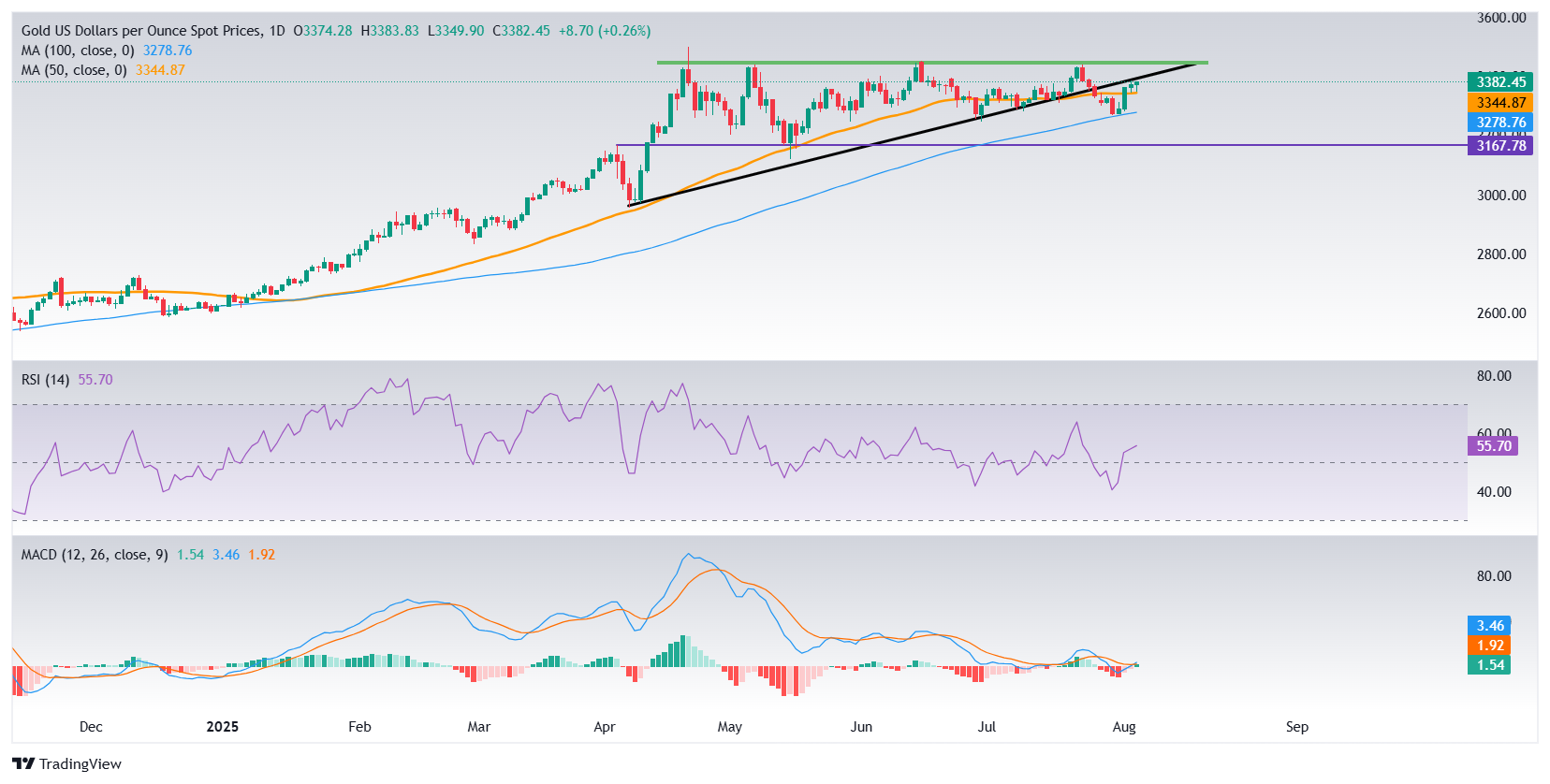
Task: Open the MACD (12, 26, close, 9) label
Action: 95,555
